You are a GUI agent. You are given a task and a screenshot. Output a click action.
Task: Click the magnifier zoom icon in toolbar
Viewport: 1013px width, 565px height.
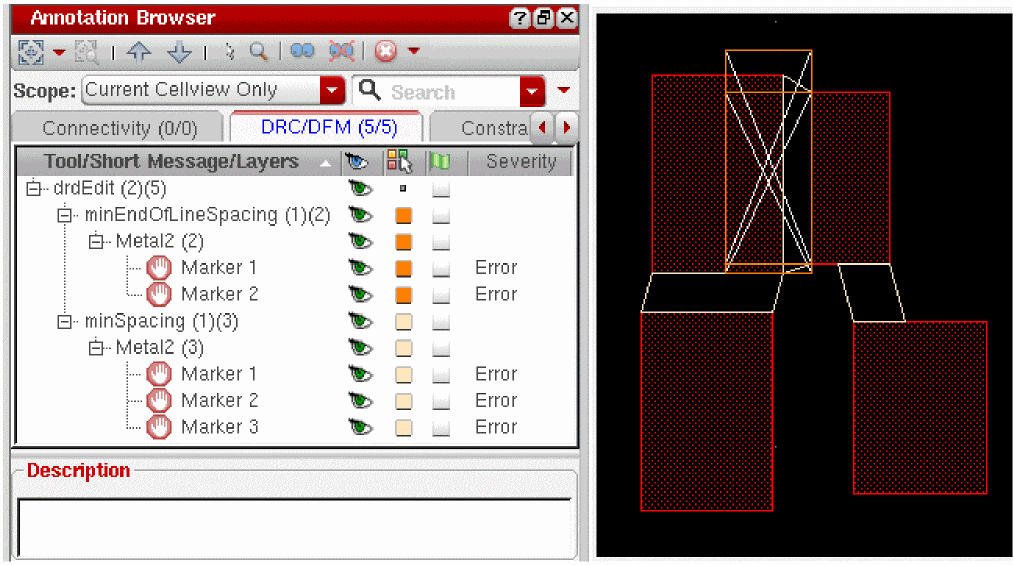coord(258,51)
